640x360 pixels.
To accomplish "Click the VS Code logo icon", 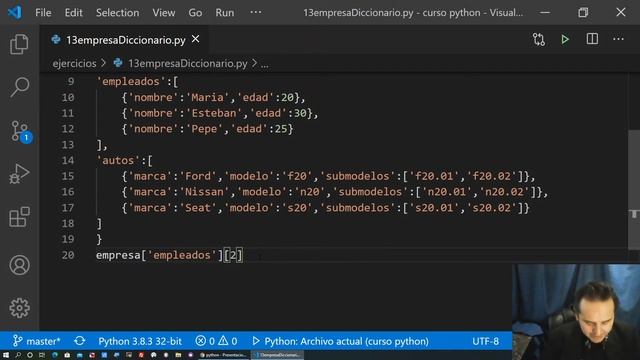I will coord(15,12).
